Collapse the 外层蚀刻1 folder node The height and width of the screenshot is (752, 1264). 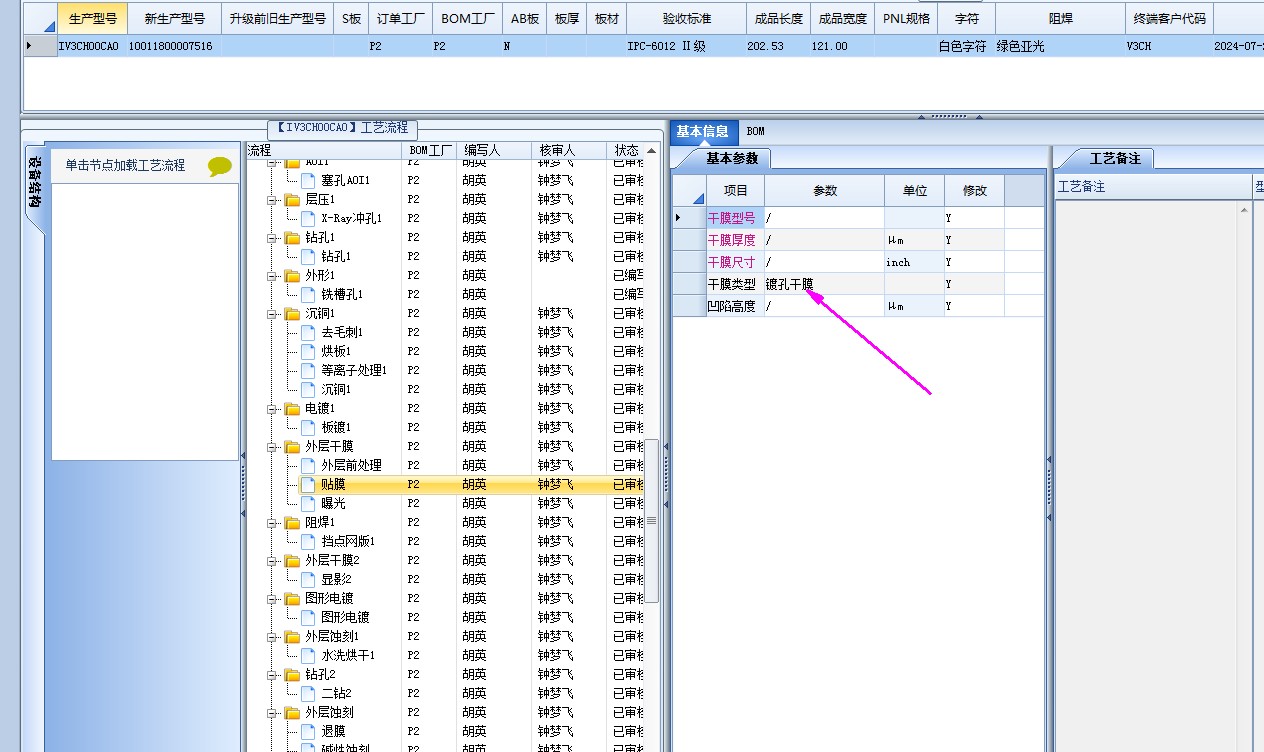tap(272, 637)
